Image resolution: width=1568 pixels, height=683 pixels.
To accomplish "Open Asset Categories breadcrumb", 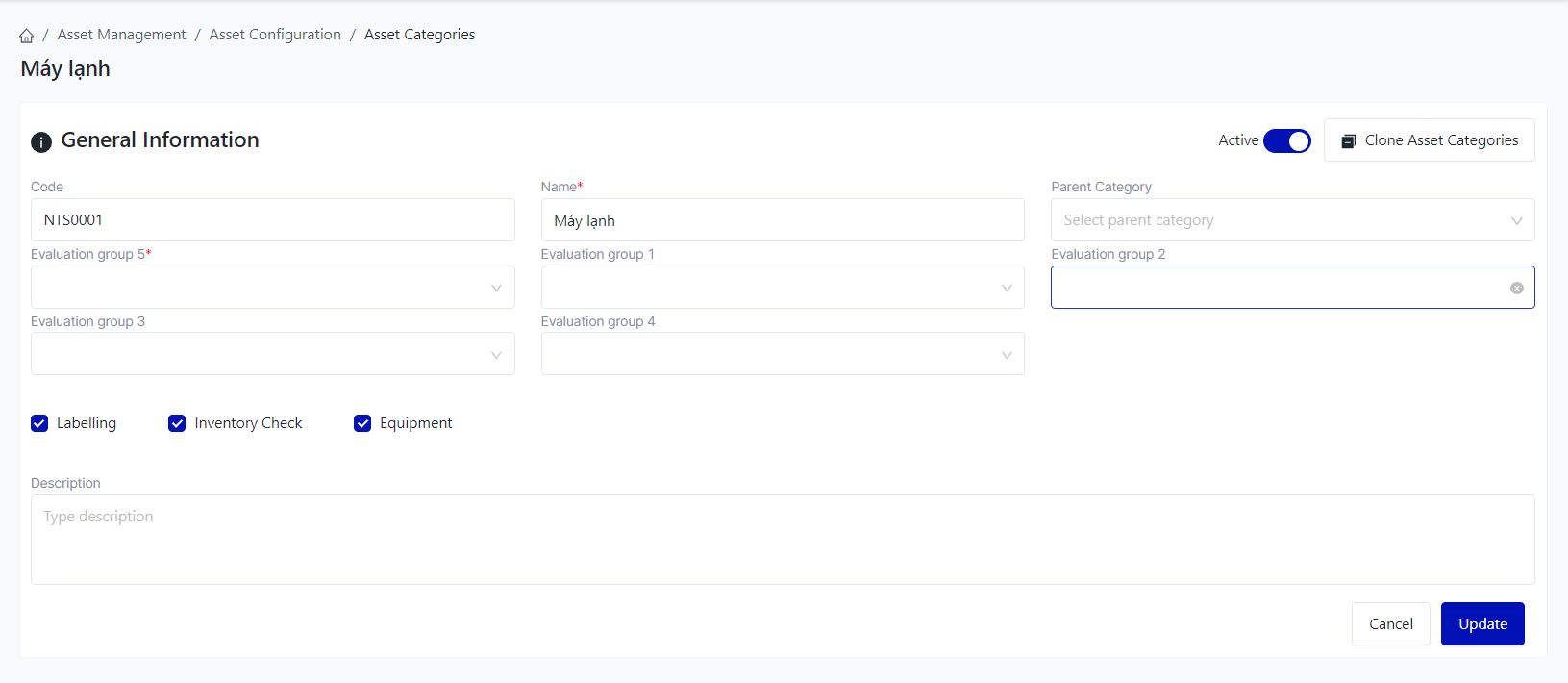I will point(419,35).
